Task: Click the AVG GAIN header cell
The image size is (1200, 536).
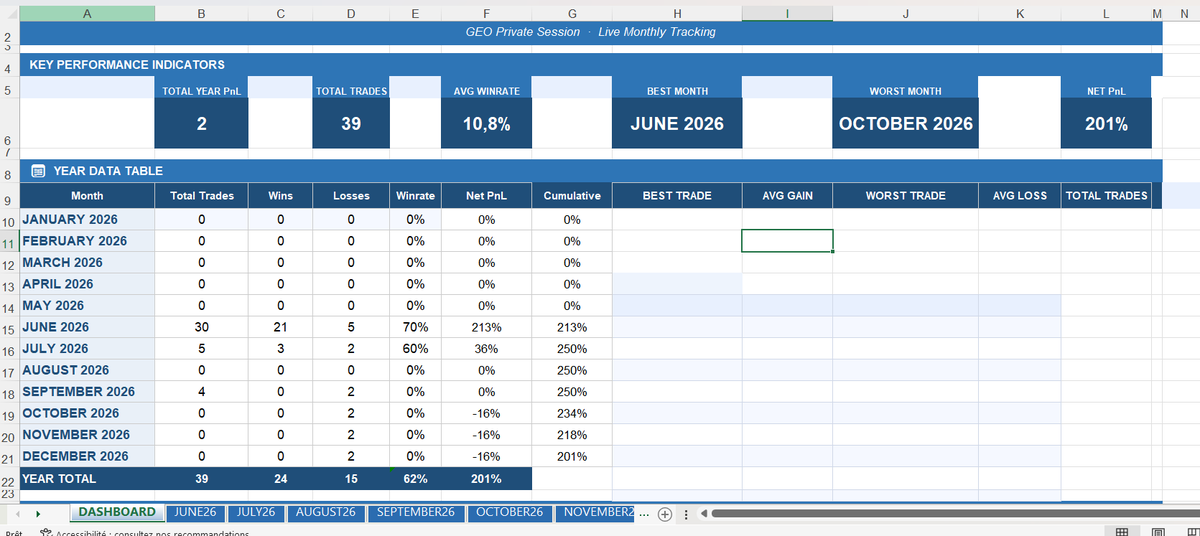Action: [x=787, y=196]
